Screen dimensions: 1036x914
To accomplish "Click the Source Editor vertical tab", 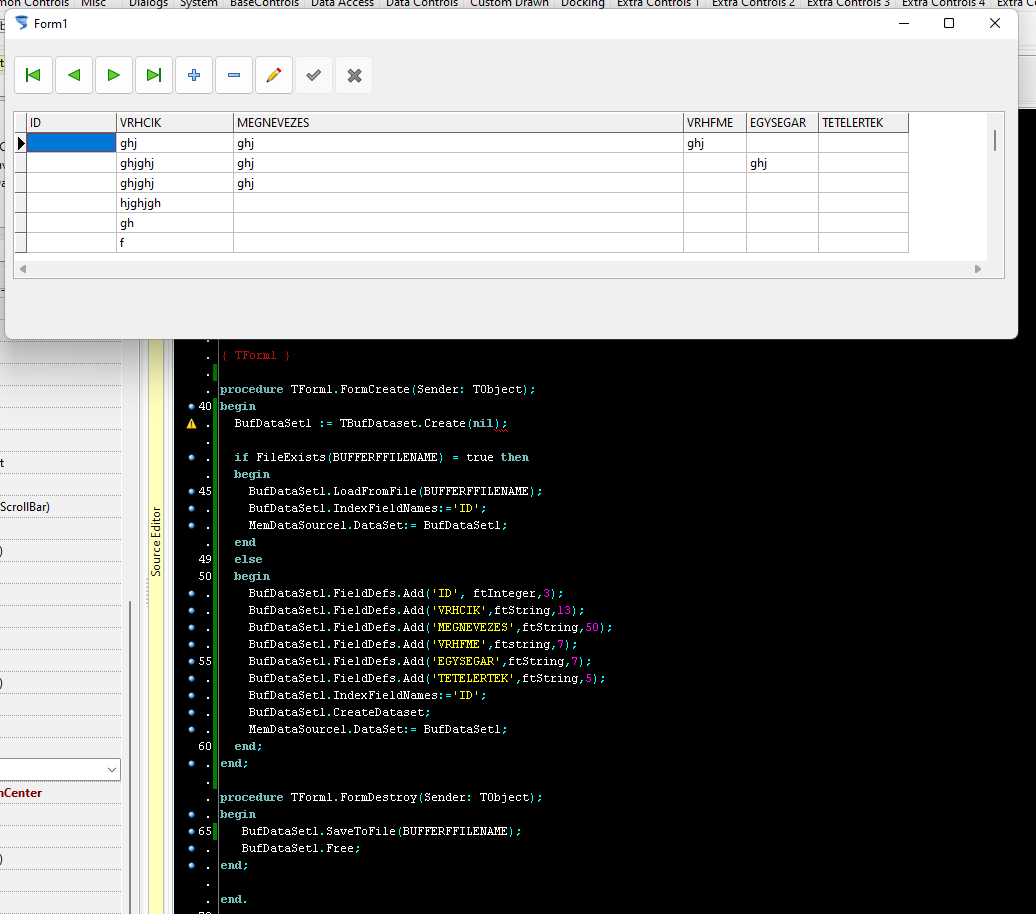I will click(x=156, y=541).
